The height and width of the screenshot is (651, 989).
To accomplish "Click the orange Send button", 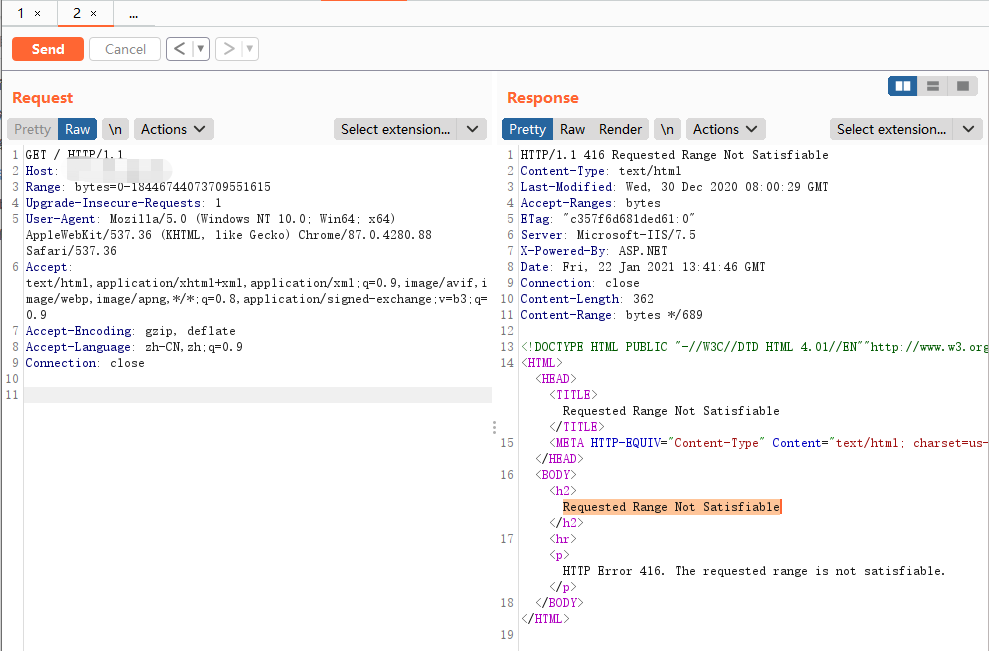I will pyautogui.click(x=48, y=49).
